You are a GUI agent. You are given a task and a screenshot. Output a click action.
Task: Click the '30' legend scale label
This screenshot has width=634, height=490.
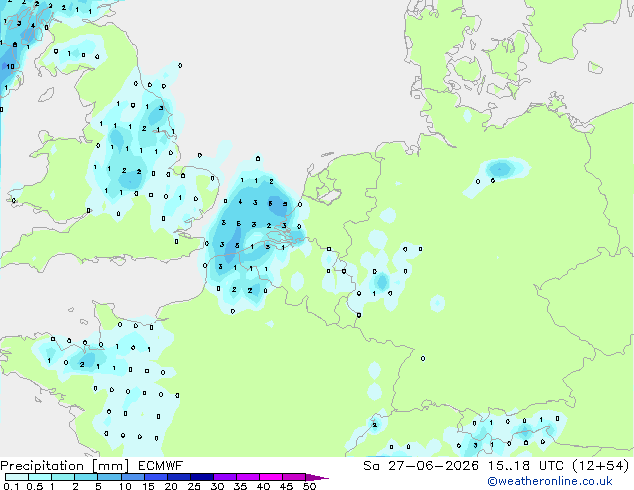click(217, 486)
